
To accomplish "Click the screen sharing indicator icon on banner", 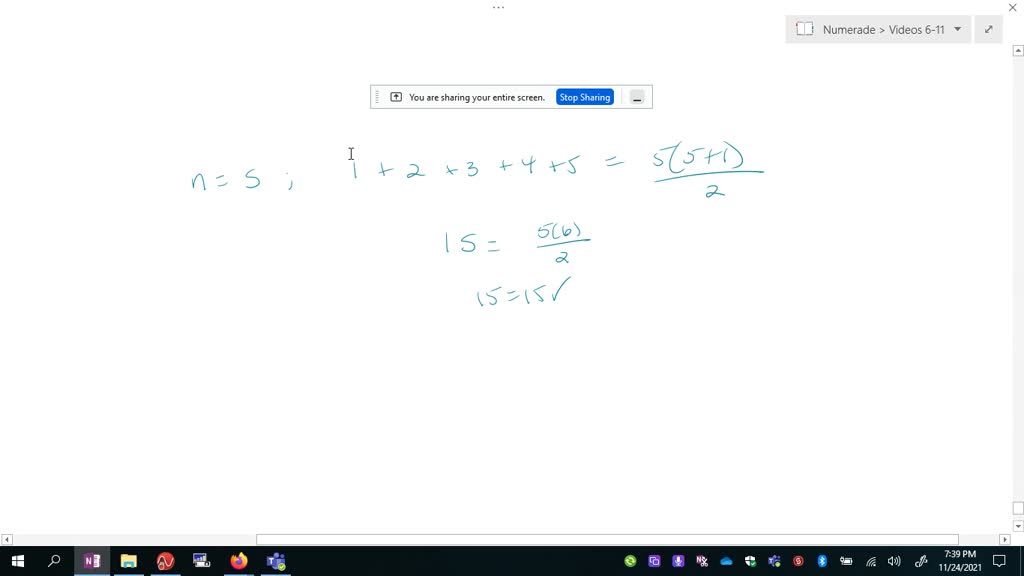I will pyautogui.click(x=394, y=97).
